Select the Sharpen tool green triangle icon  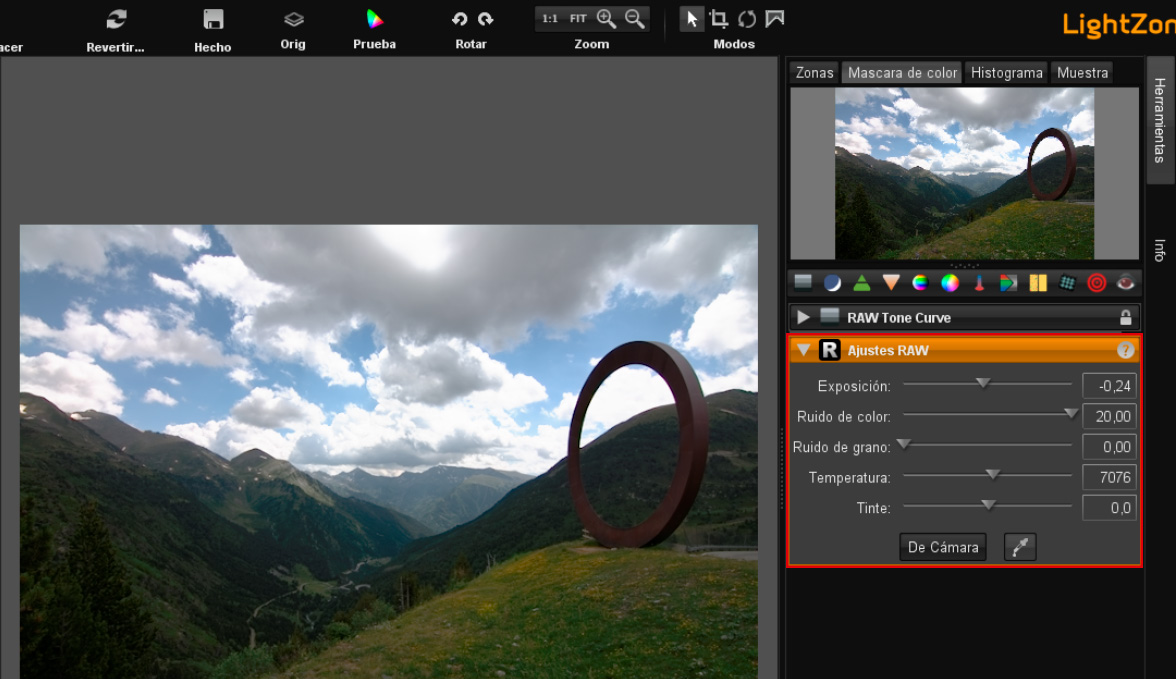coord(861,282)
